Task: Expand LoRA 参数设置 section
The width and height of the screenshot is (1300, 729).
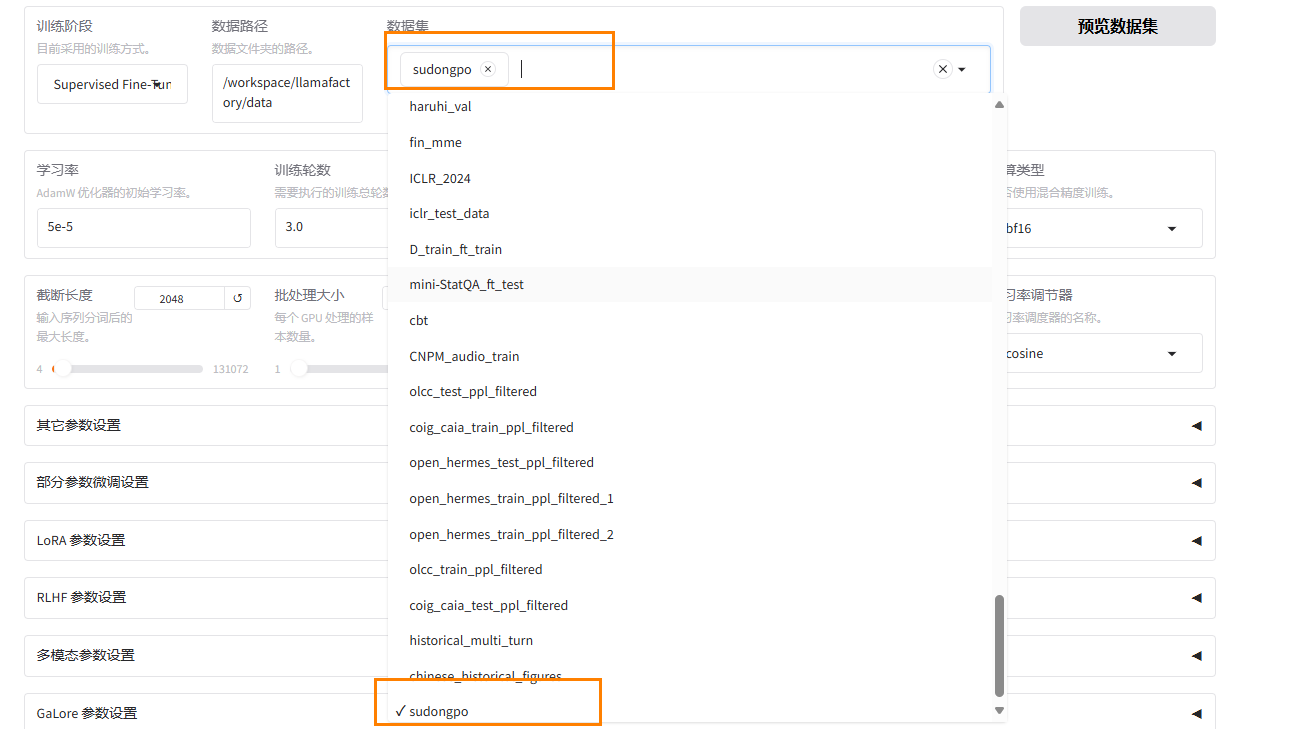Action: (200, 540)
